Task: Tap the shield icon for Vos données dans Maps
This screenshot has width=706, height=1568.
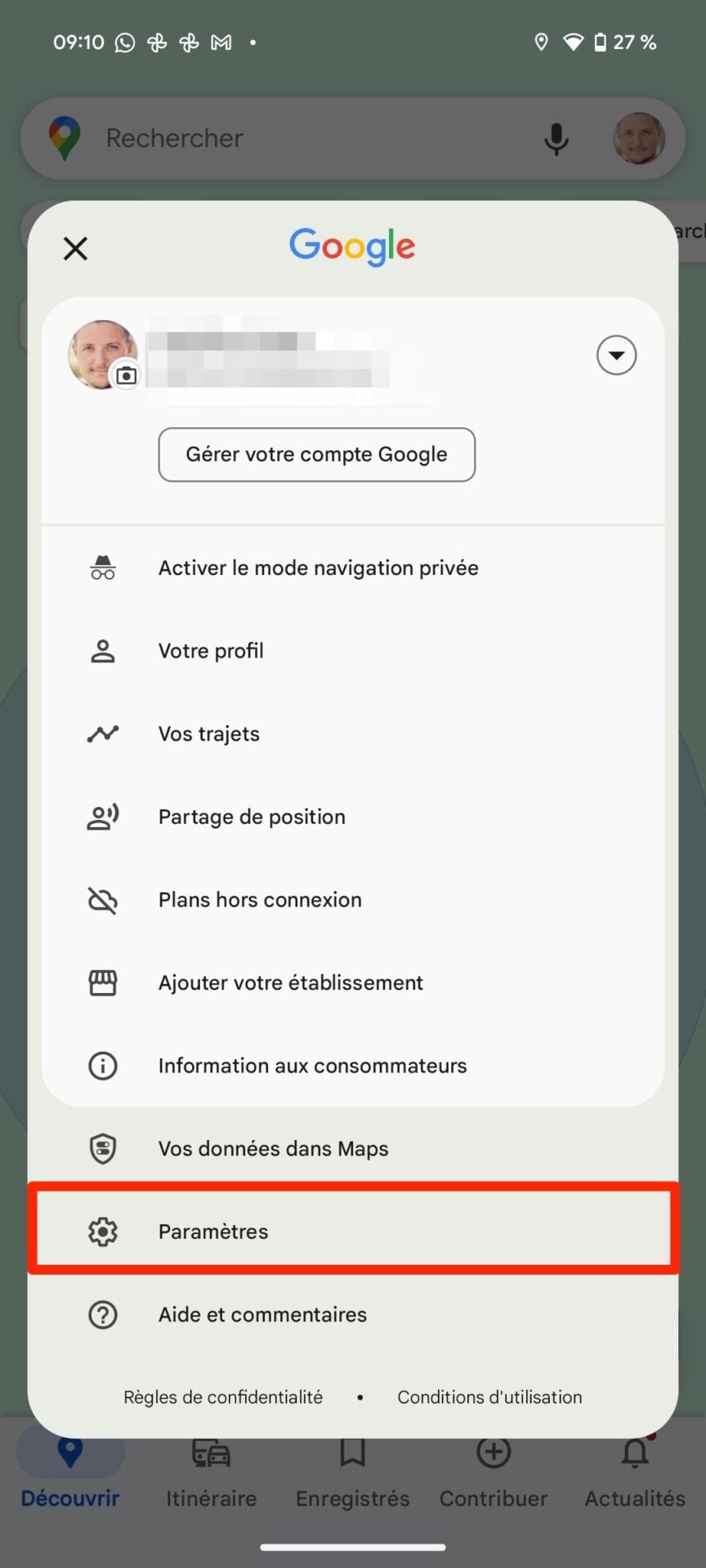Action: [x=103, y=1148]
